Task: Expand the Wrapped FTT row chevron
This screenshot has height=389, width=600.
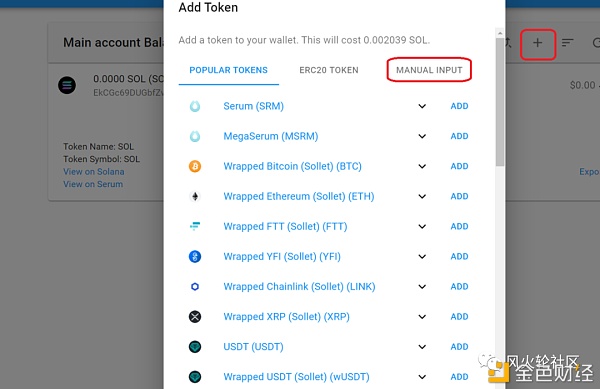Action: [x=422, y=226]
